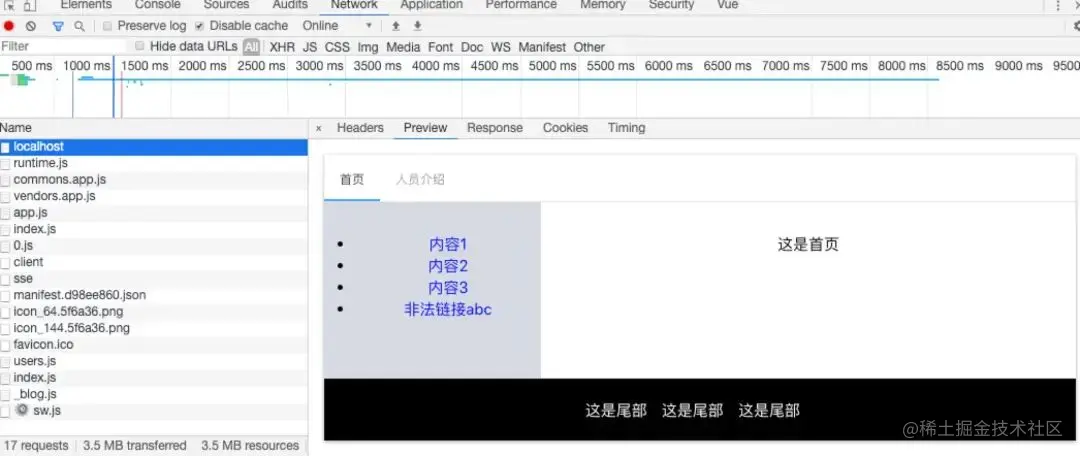The width and height of the screenshot is (1080, 456).
Task: Select the runtime.js request
Action: click(x=154, y=163)
